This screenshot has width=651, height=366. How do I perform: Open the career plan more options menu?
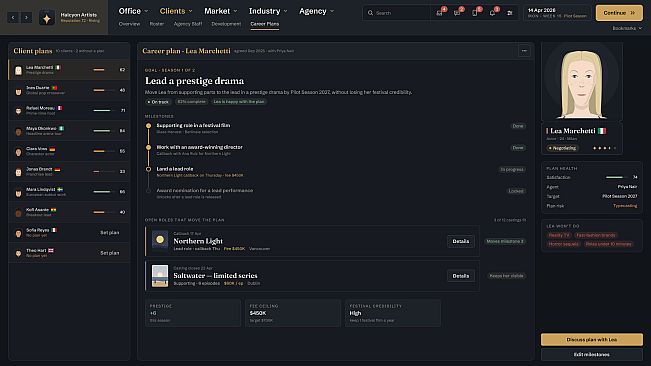point(524,51)
